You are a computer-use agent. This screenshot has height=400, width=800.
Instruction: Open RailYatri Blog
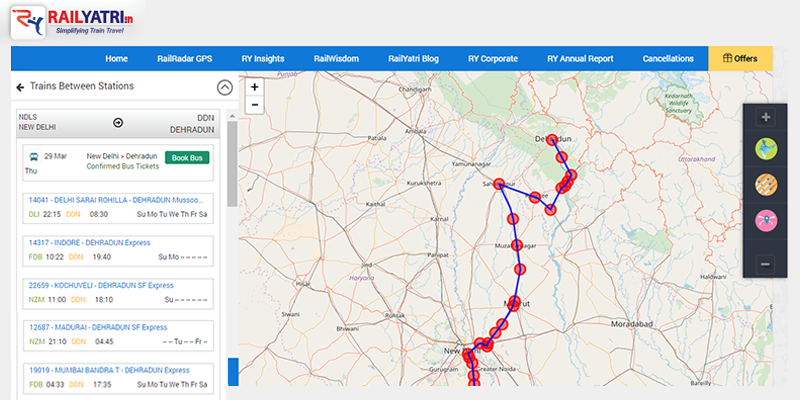(x=413, y=59)
